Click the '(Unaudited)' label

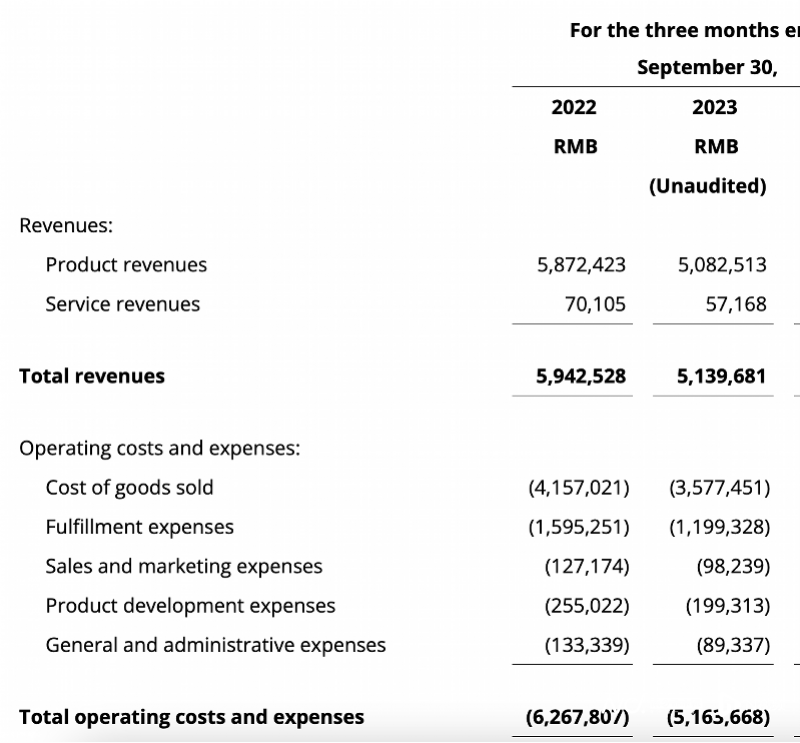pyautogui.click(x=708, y=186)
